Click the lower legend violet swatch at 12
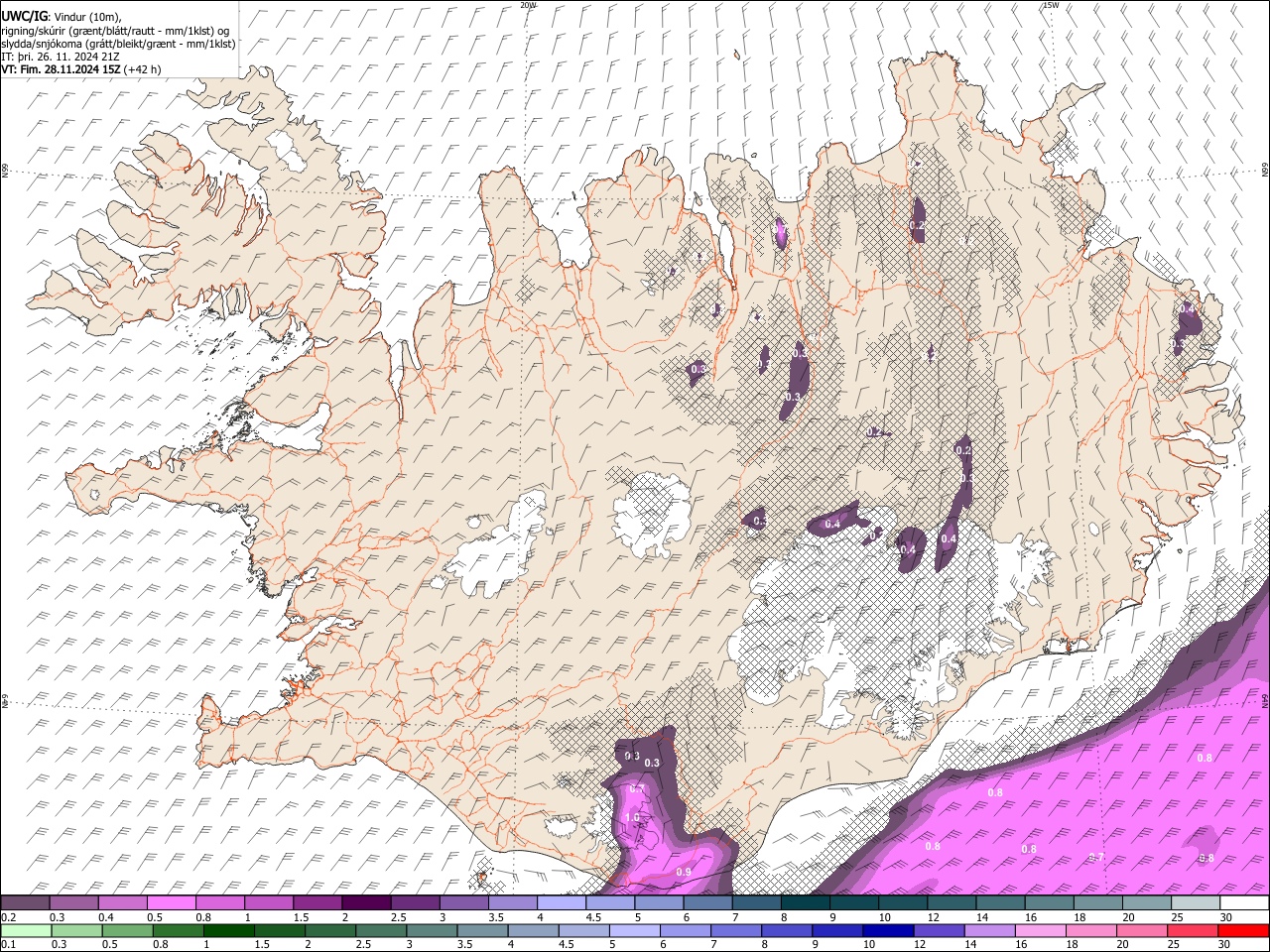Screen dimensions: 1270x952 point(938,930)
